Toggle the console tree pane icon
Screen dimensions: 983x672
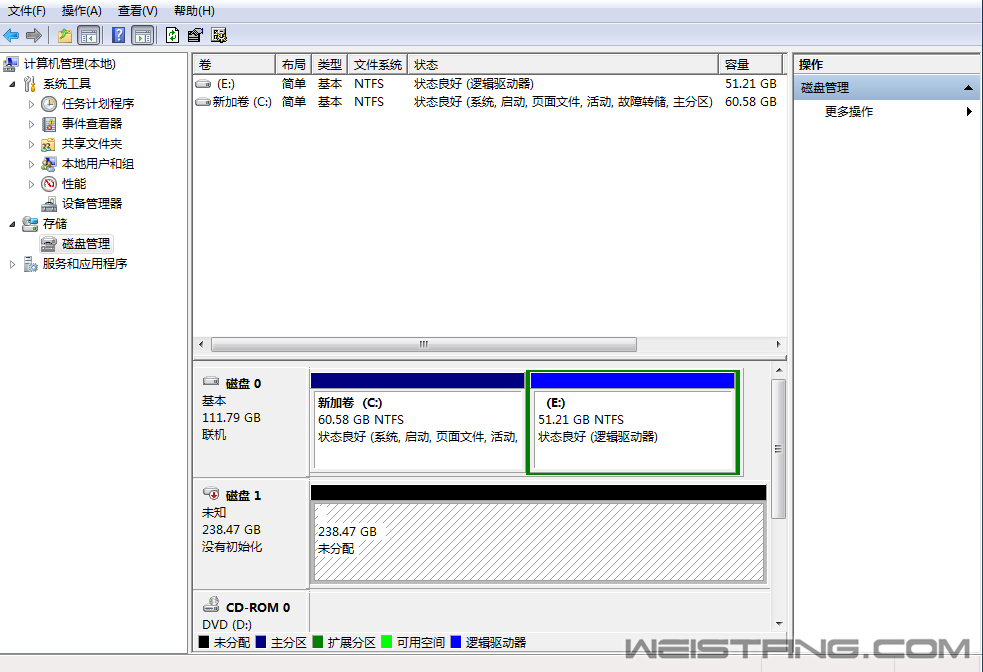point(88,35)
